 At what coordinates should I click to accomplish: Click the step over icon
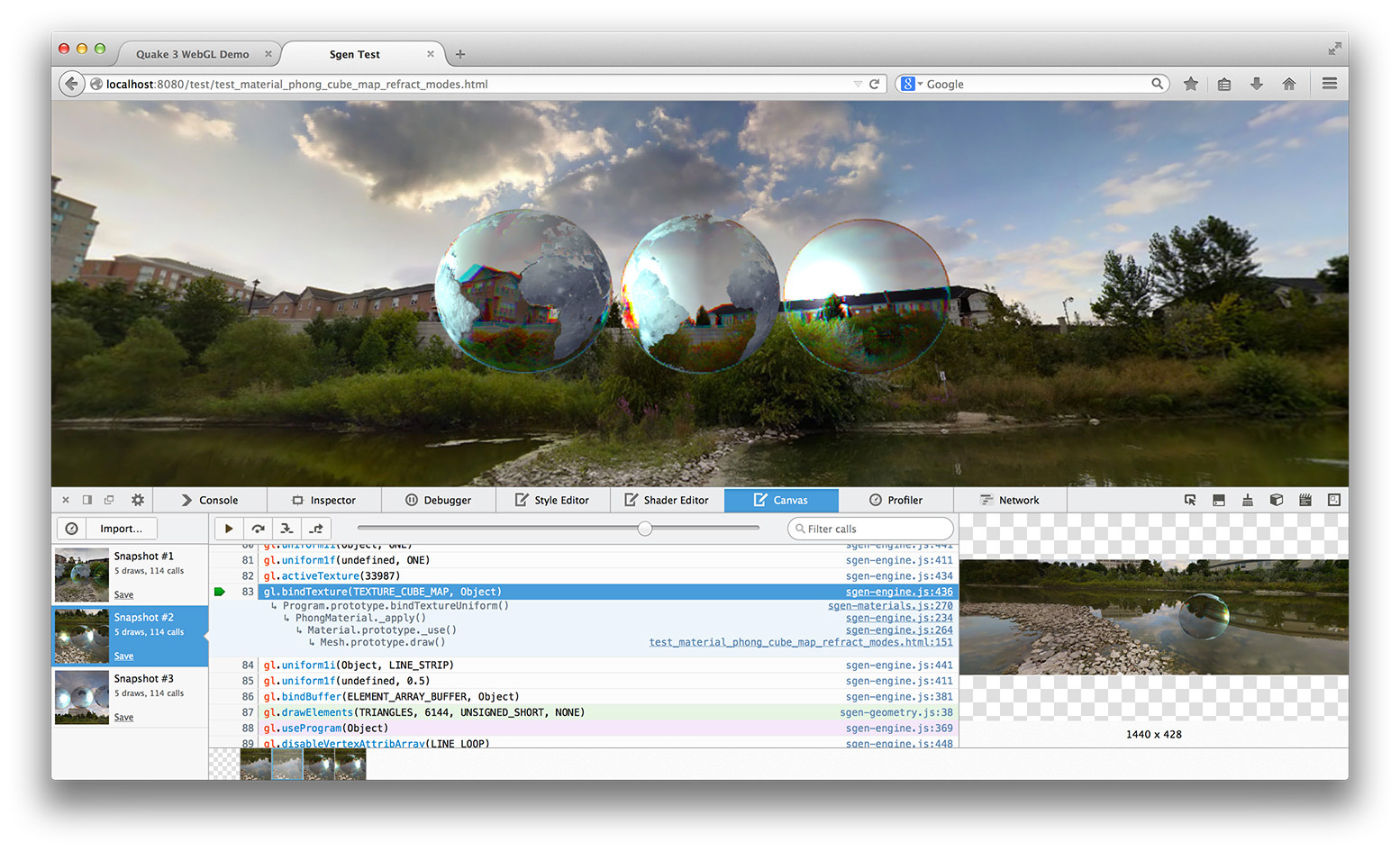(x=259, y=529)
